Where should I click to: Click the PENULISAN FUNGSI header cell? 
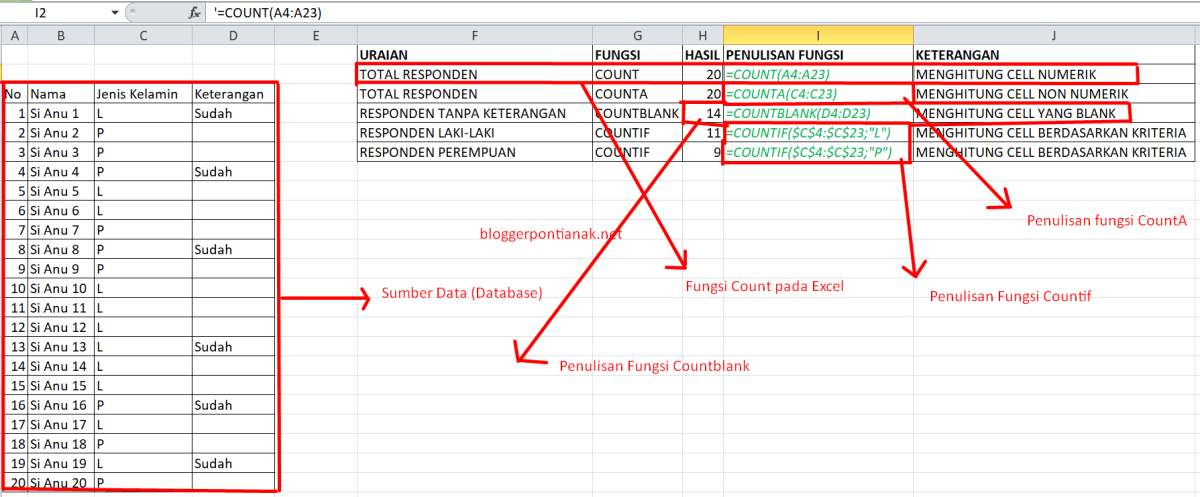(x=817, y=55)
